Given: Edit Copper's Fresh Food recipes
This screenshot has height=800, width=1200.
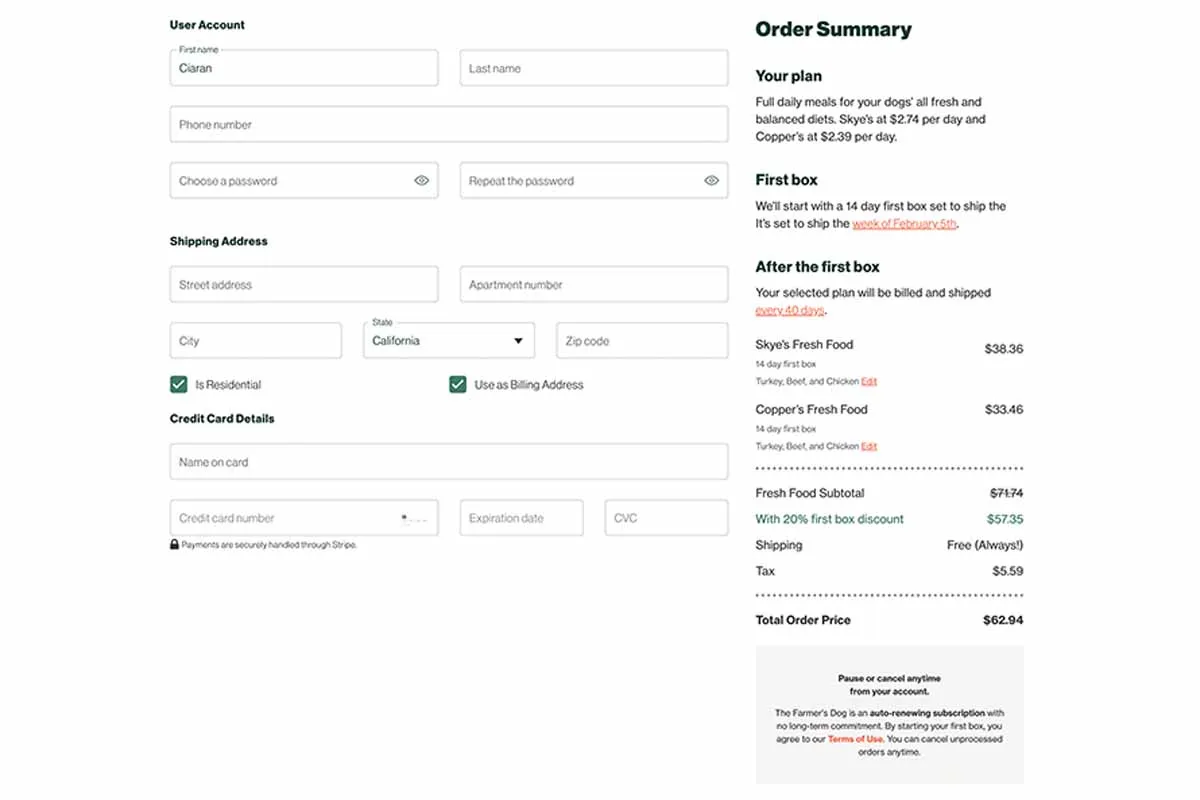Looking at the screenshot, I should (867, 445).
